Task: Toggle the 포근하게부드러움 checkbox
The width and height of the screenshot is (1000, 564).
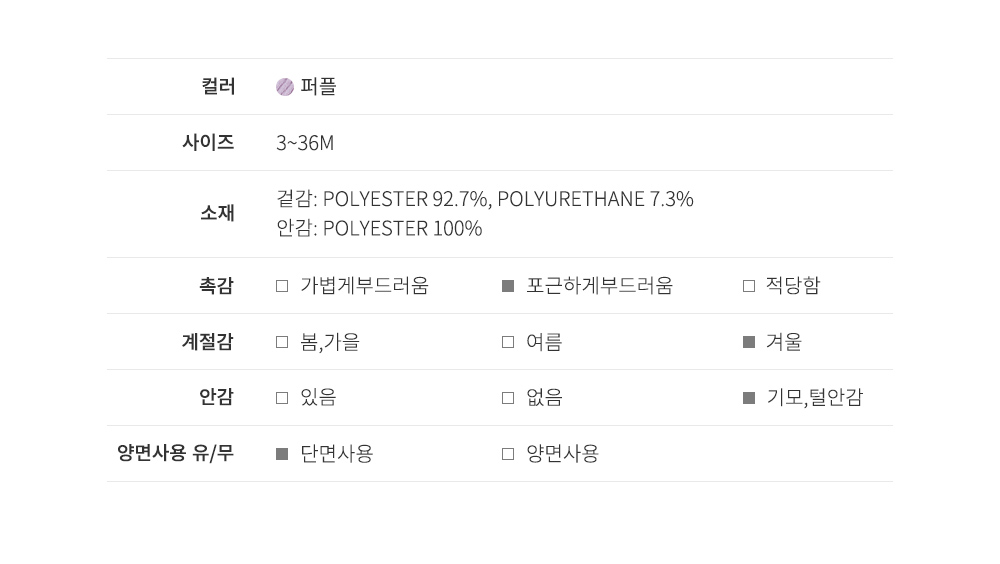Action: (x=508, y=286)
